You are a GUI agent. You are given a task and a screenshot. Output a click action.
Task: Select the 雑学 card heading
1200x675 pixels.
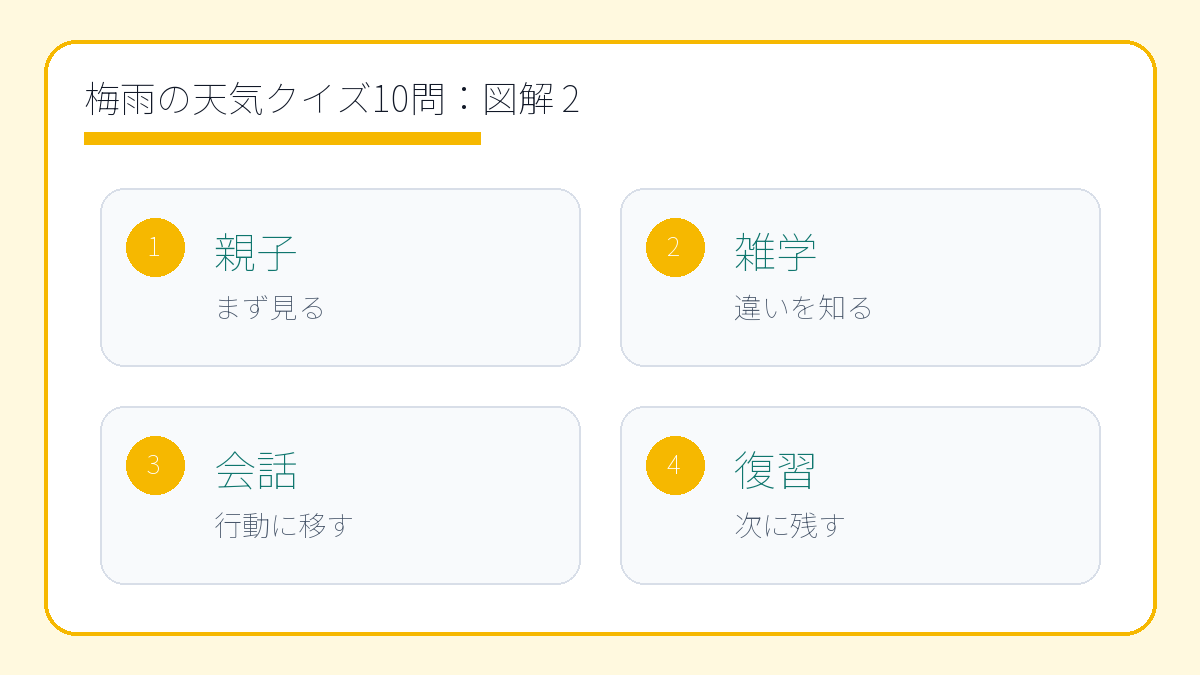[x=776, y=253]
